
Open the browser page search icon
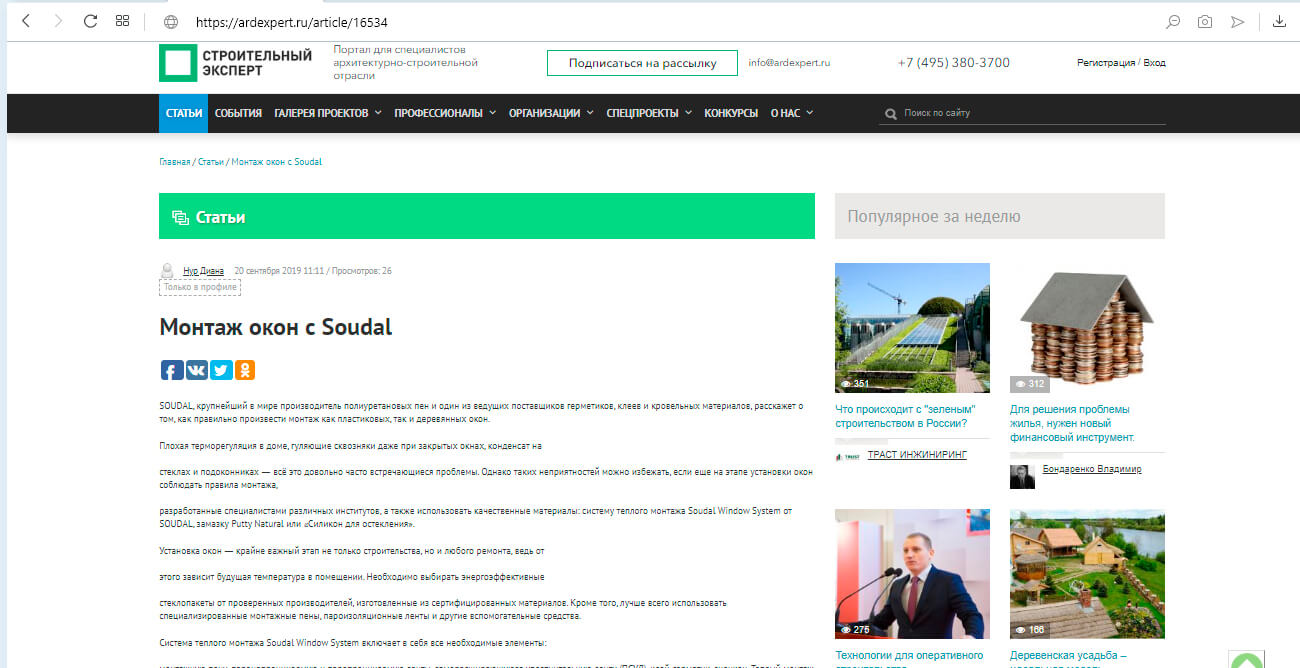pos(1173,21)
